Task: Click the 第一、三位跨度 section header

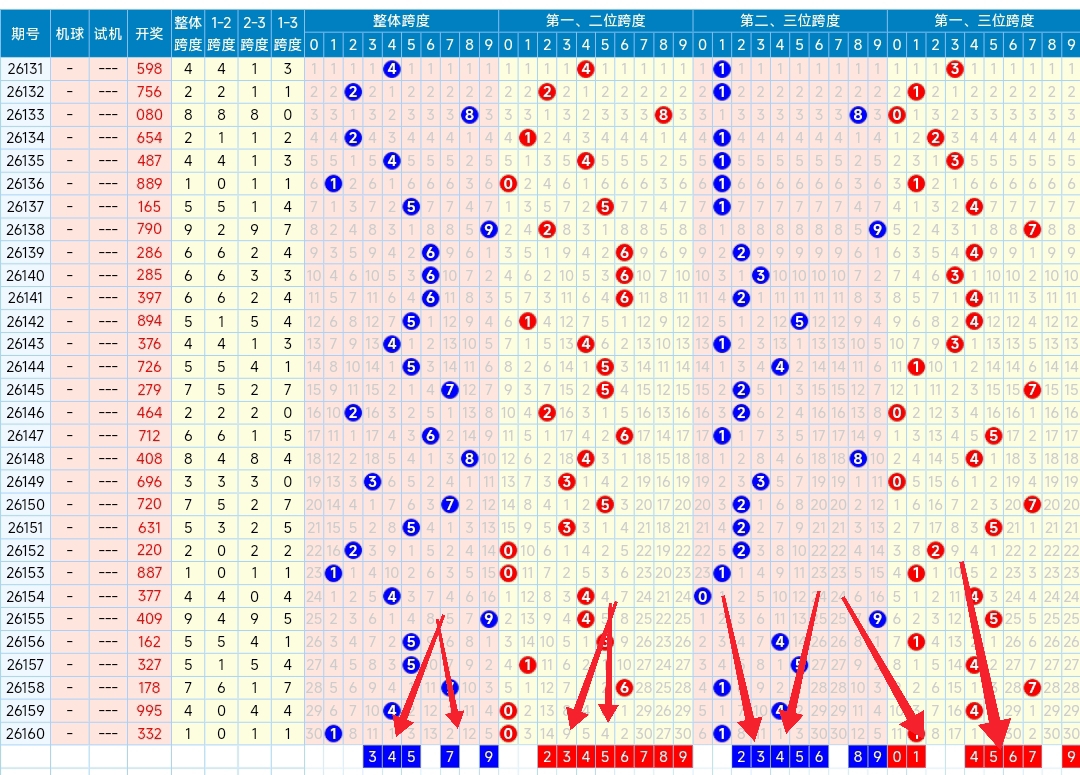Action: tap(984, 21)
